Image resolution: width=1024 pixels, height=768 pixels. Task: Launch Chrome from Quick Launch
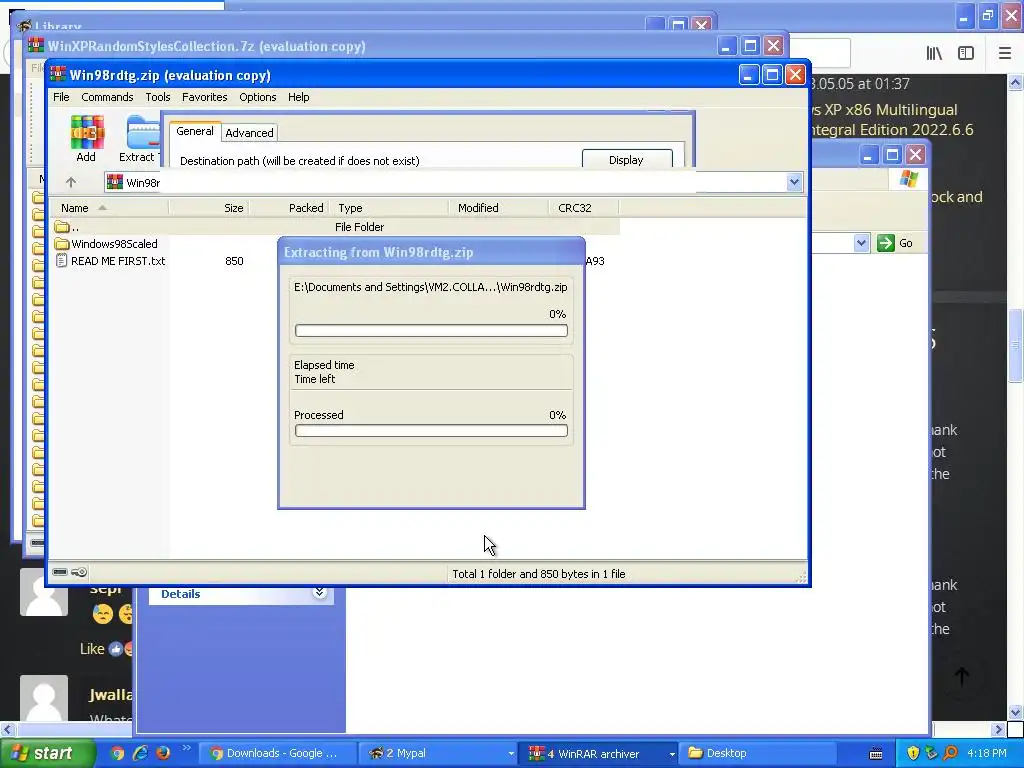pyautogui.click(x=117, y=753)
